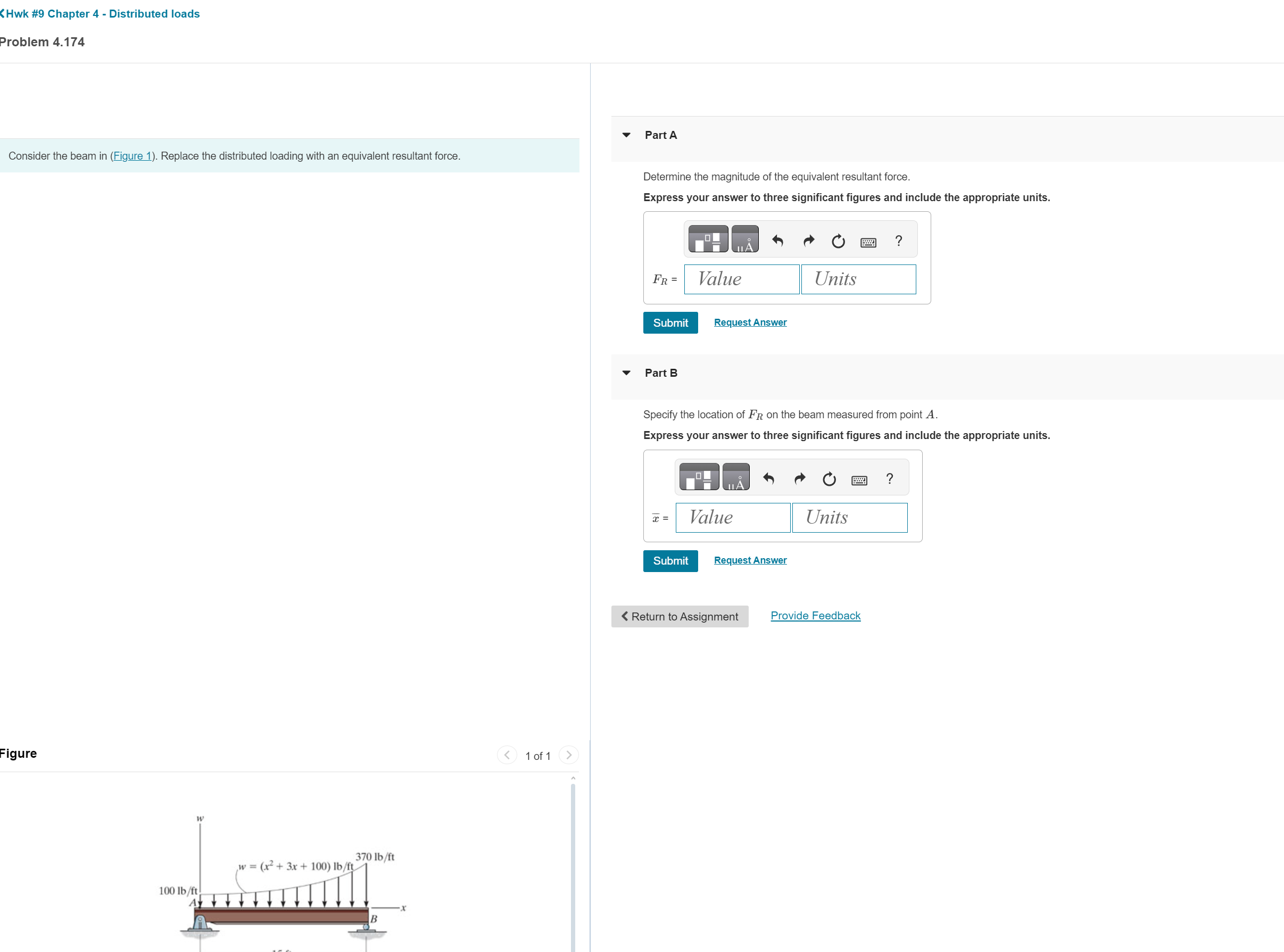Click the help question mark in Part A

click(898, 241)
